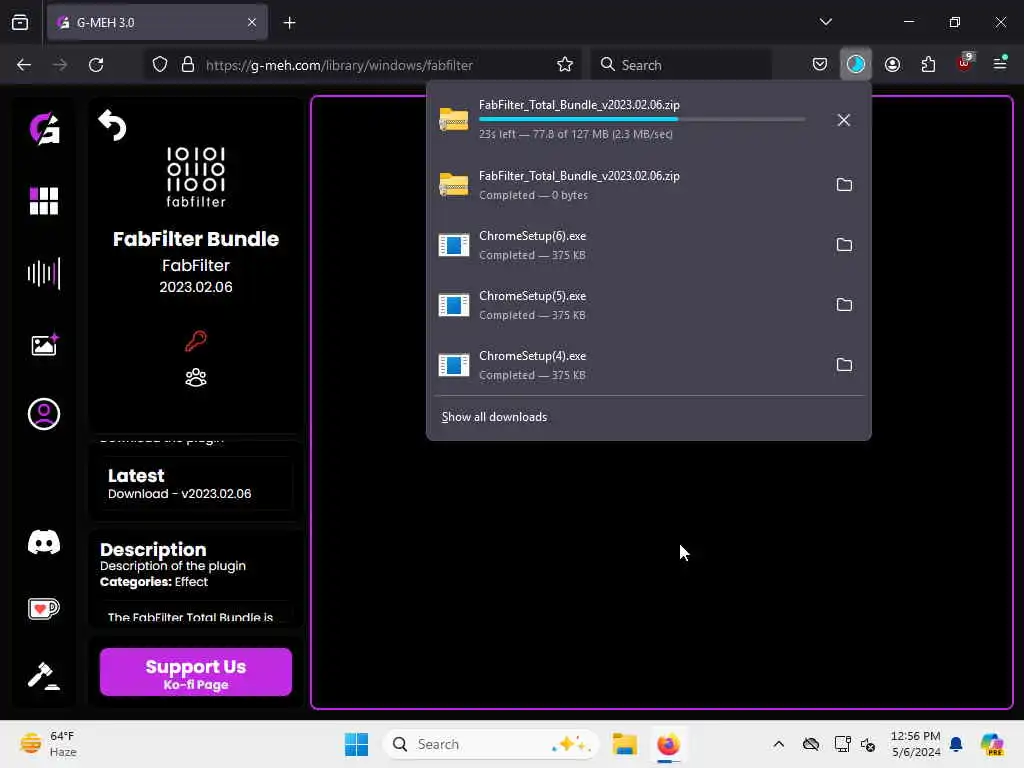Click the Firefox taskbar icon
This screenshot has width=1024, height=768.
(x=668, y=744)
